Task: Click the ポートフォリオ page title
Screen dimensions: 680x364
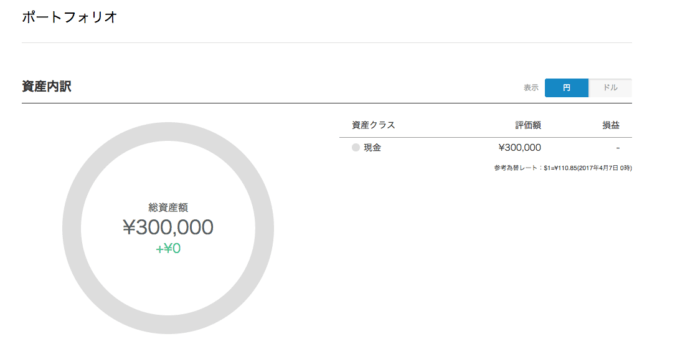Action: coord(69,17)
